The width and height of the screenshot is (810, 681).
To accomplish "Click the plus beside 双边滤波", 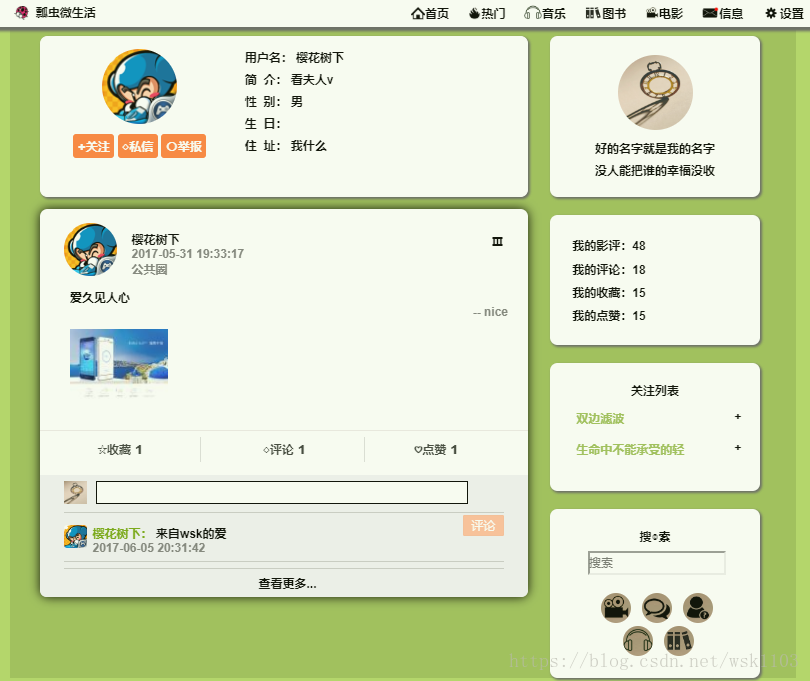I will coord(738,416).
